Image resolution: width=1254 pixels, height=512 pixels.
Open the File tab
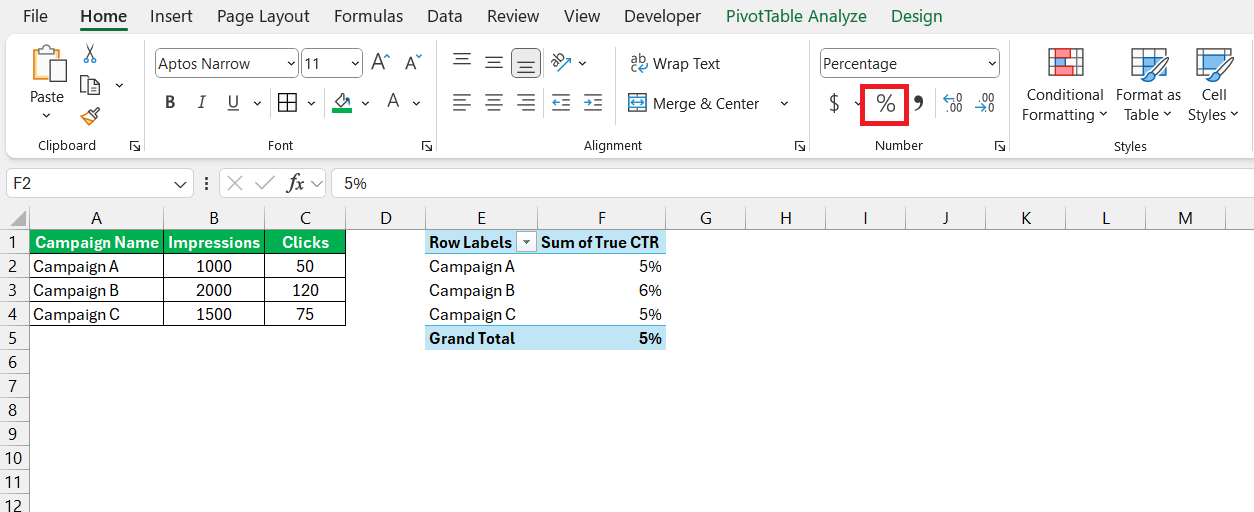(x=35, y=16)
